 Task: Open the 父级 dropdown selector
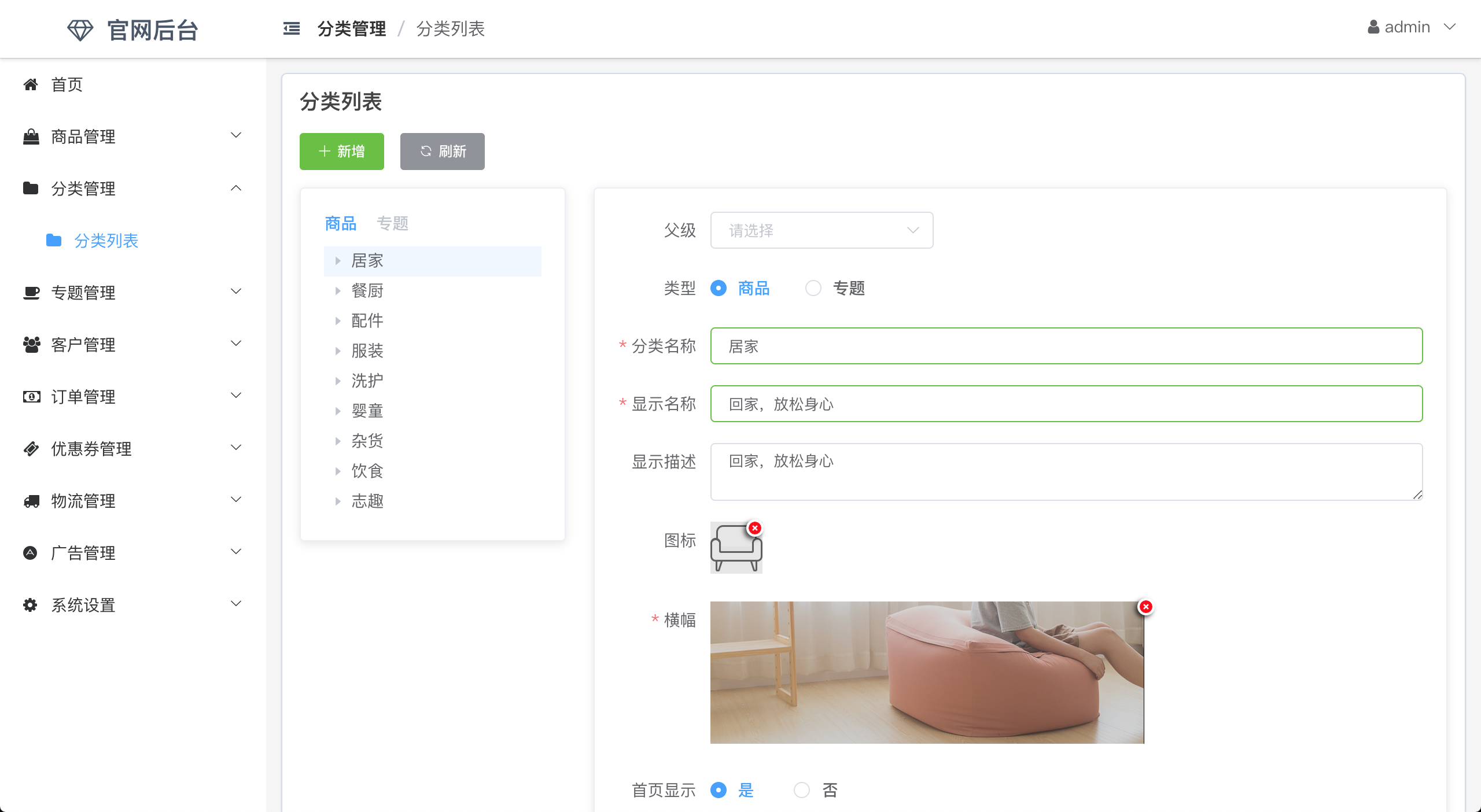(x=821, y=230)
